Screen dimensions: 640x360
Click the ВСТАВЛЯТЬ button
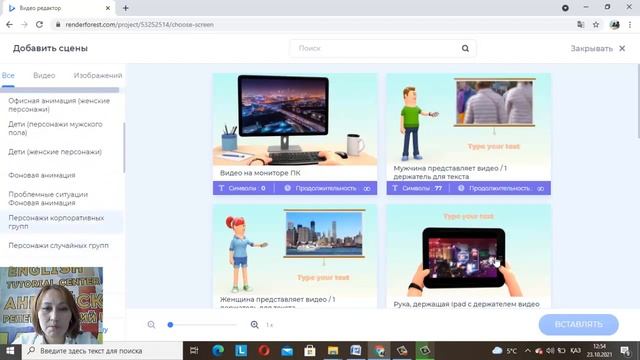[578, 324]
